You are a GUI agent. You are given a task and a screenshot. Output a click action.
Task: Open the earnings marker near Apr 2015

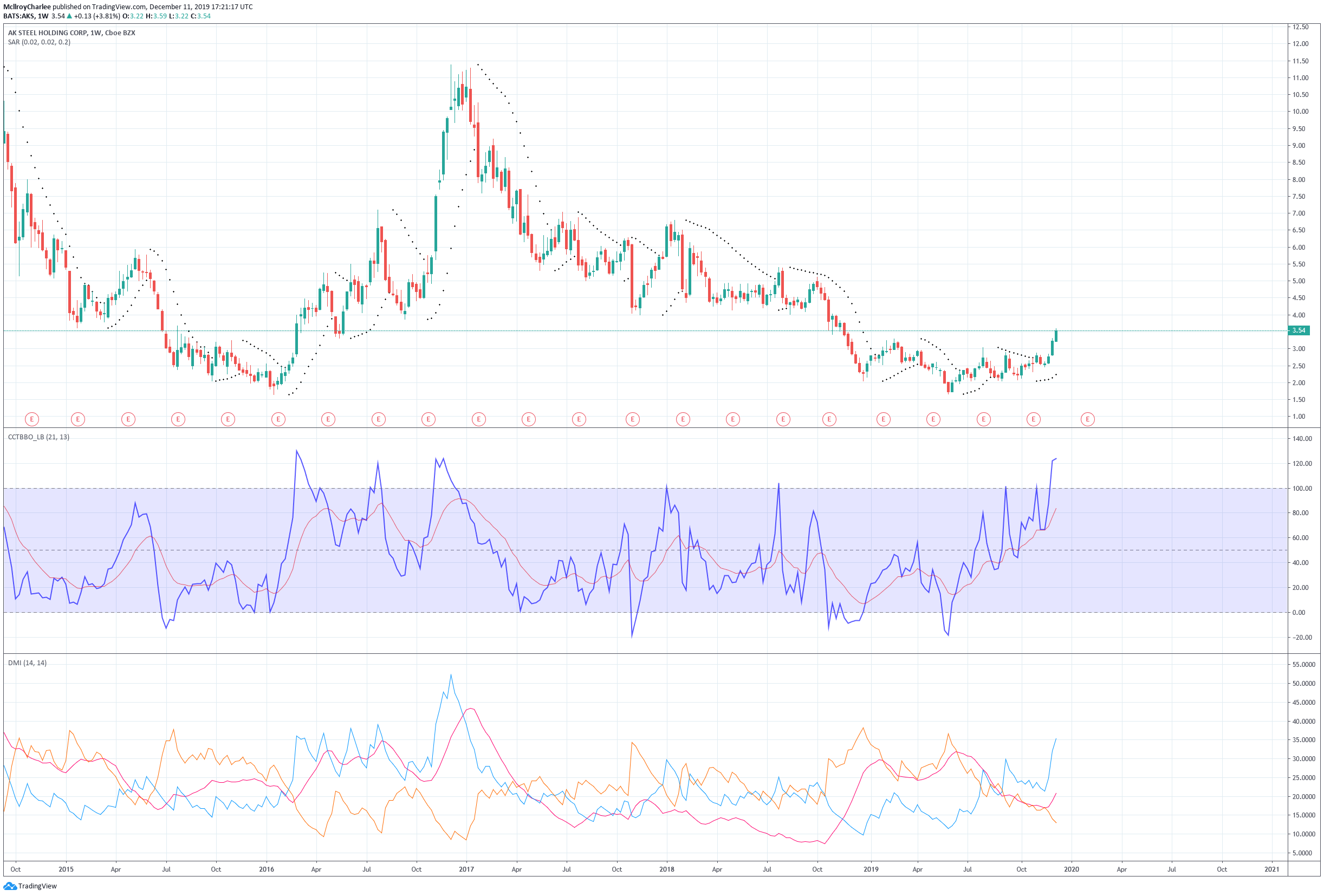tap(128, 419)
